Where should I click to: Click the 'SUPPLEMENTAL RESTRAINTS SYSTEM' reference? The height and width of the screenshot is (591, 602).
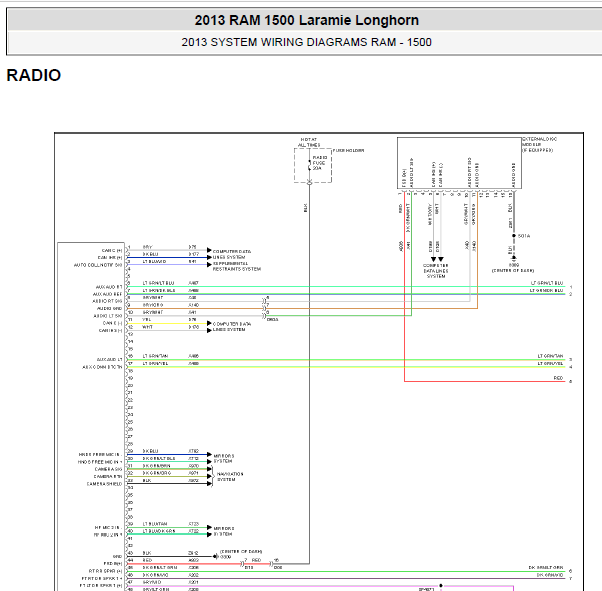click(236, 267)
